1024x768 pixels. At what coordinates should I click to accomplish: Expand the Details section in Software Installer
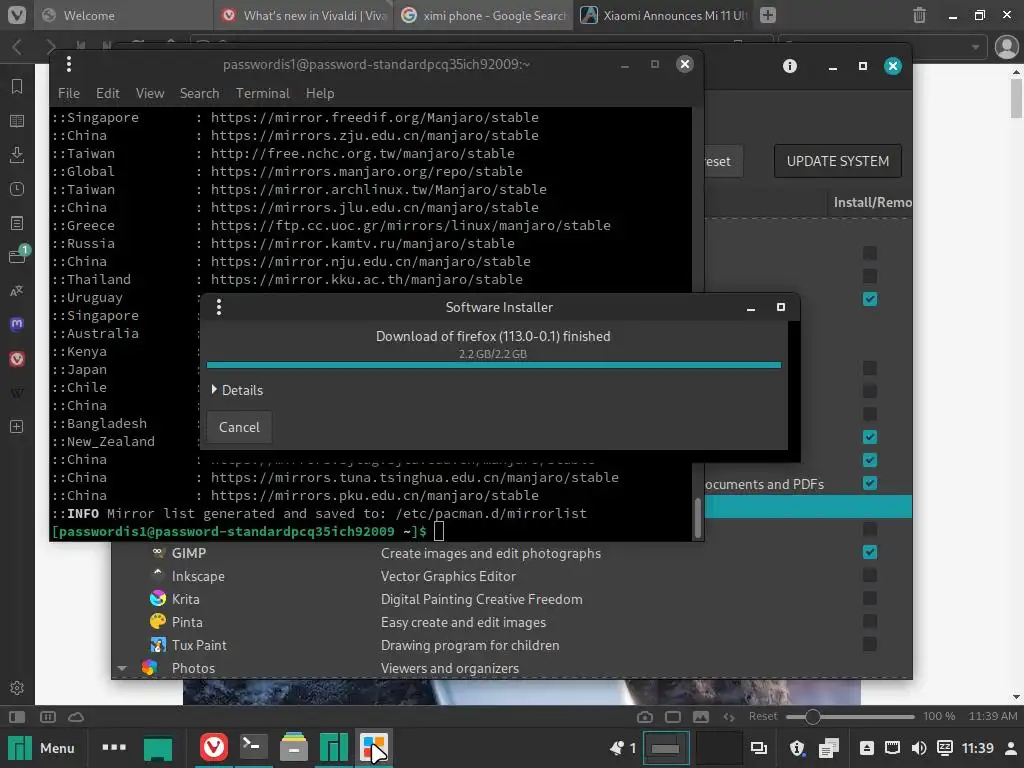click(x=237, y=390)
